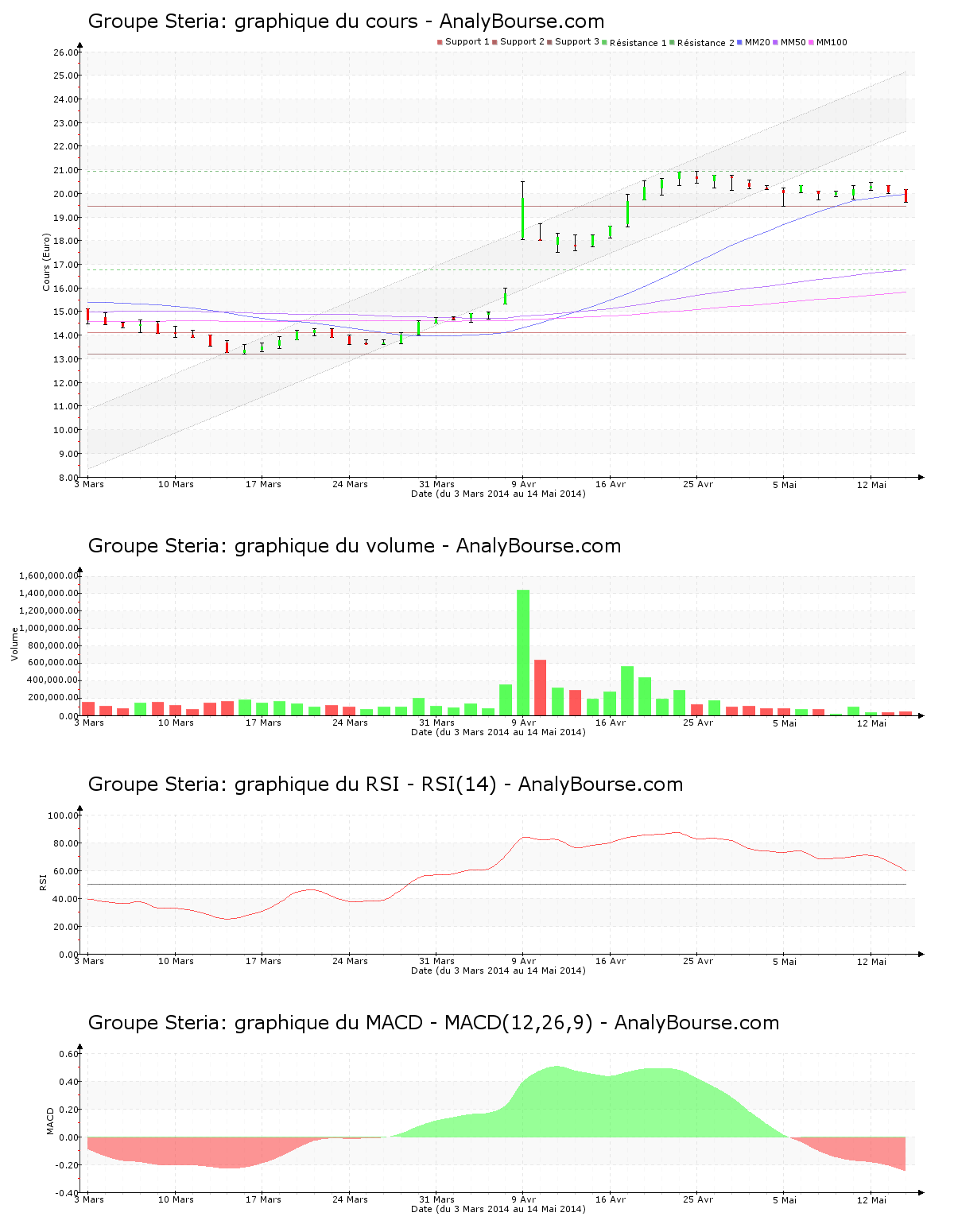
Task: Click the 'MACD' vertical axis label
Action: tap(51, 1121)
